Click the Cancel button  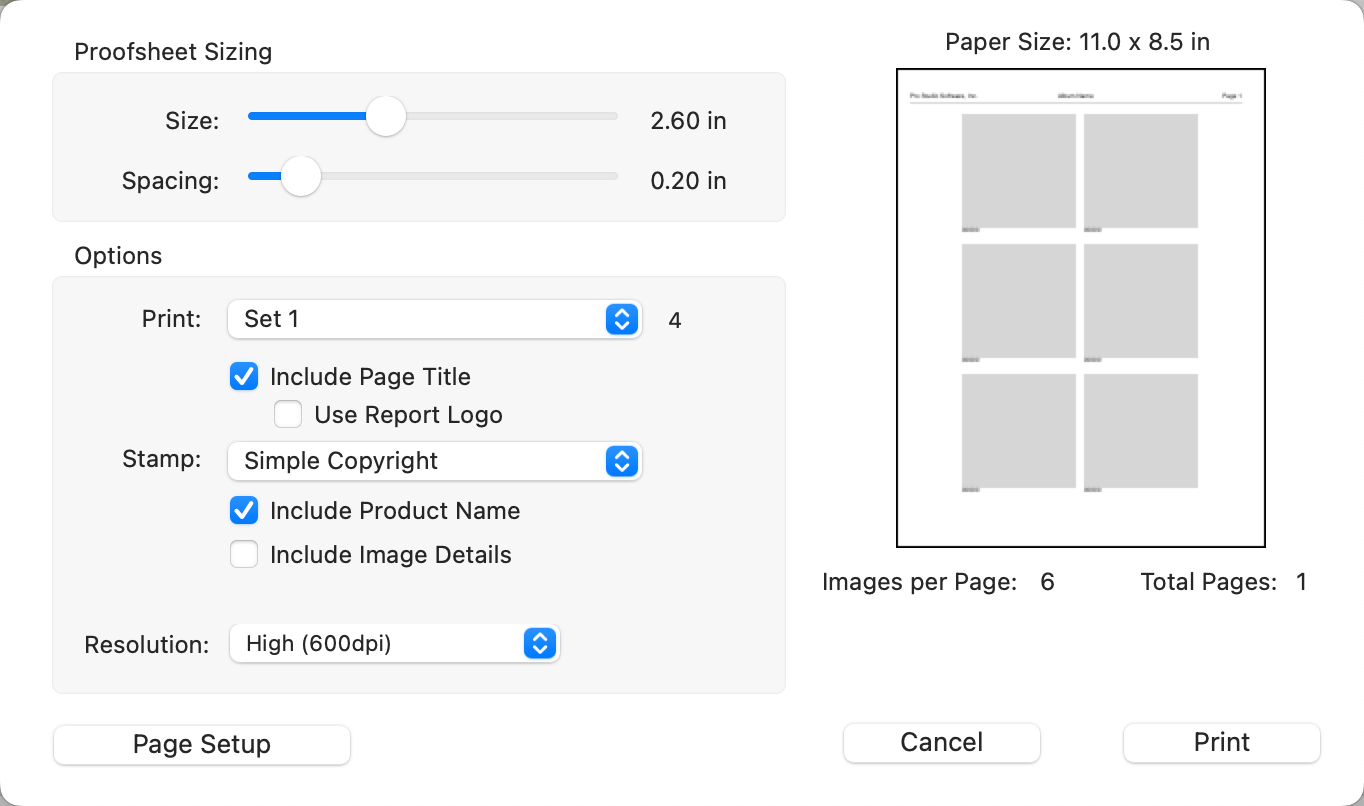(x=942, y=743)
